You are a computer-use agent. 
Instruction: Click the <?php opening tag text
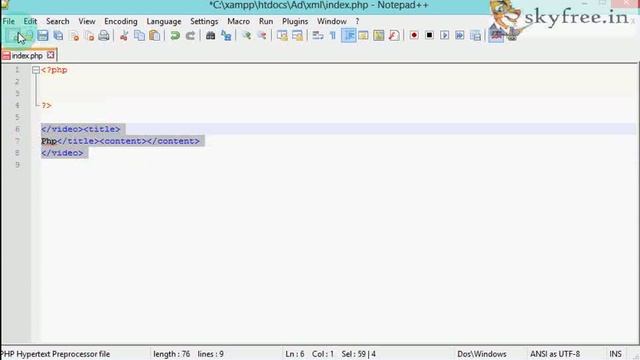(x=54, y=70)
